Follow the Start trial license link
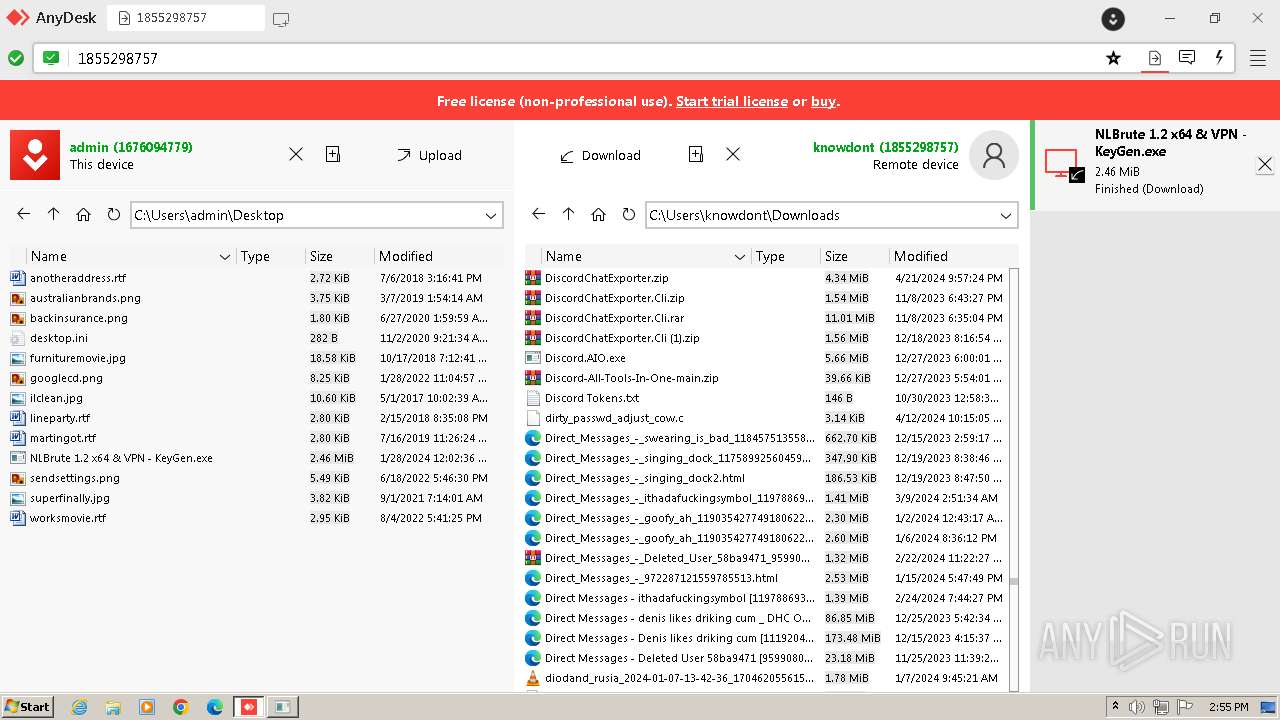This screenshot has width=1280, height=720. point(732,101)
